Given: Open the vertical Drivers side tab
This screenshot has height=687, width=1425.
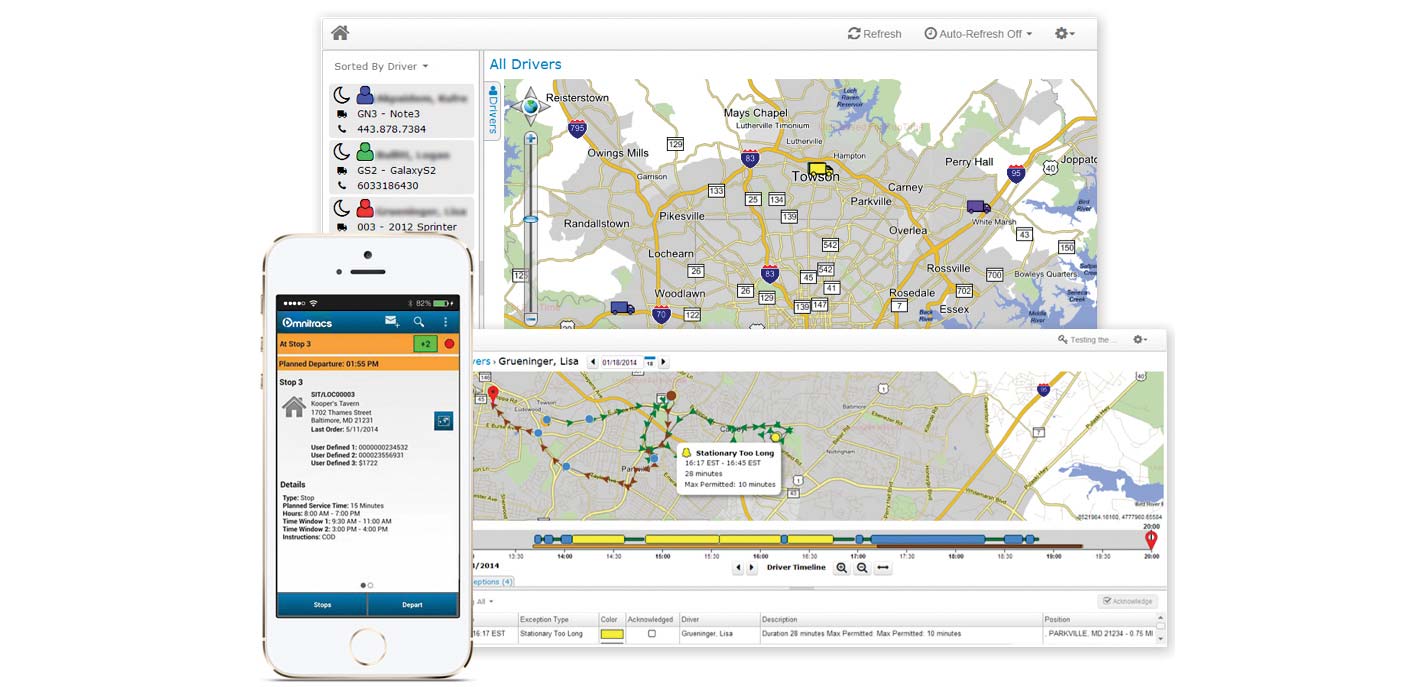Looking at the screenshot, I should [492, 111].
